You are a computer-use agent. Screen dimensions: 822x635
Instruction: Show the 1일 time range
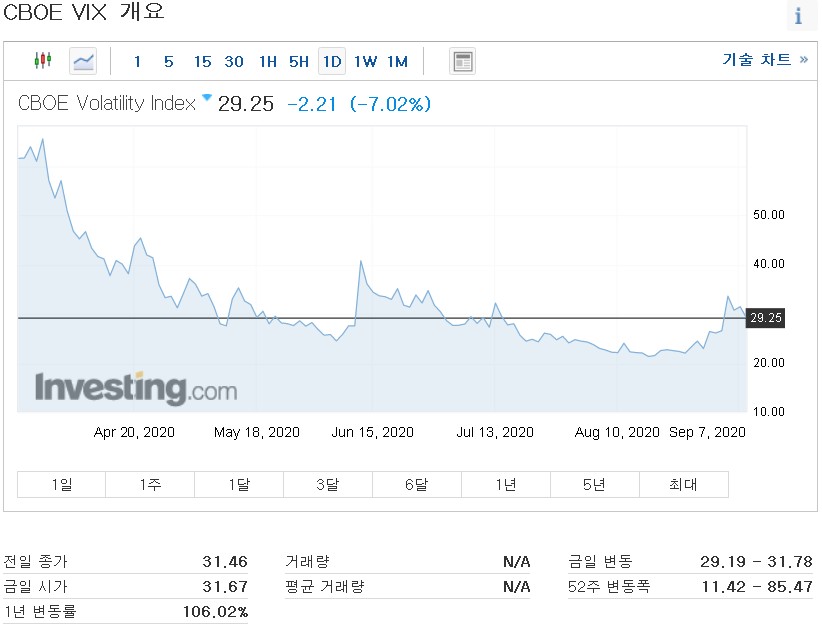coord(61,485)
